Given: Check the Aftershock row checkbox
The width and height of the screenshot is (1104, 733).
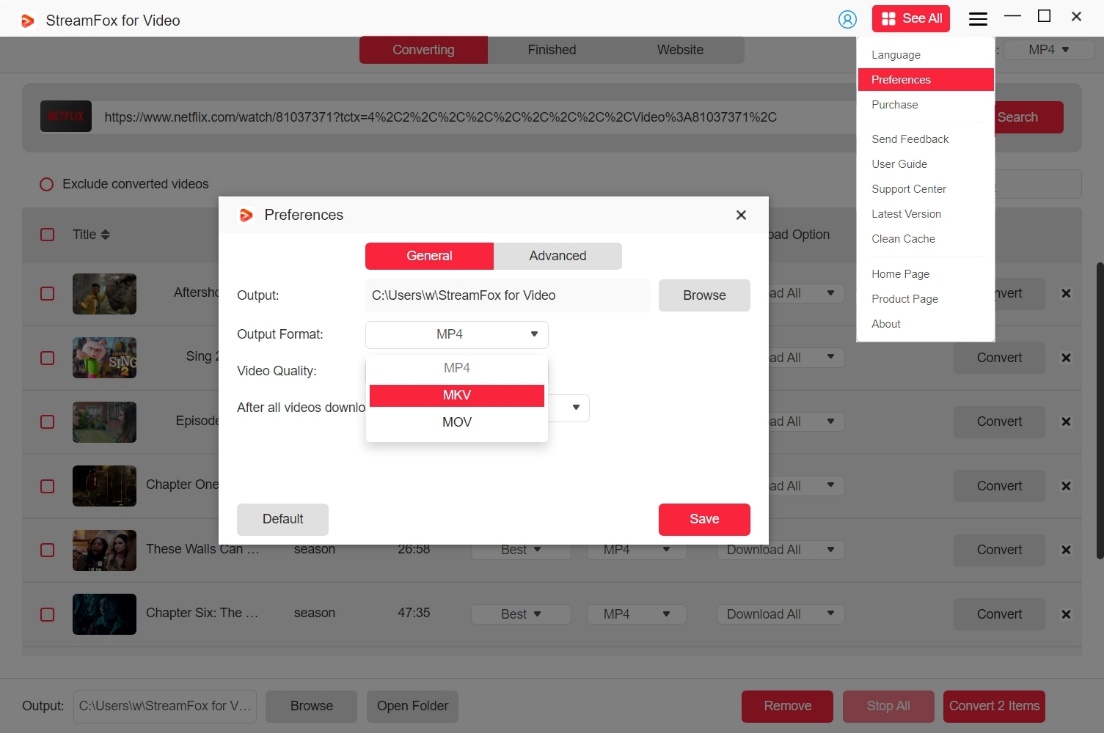Looking at the screenshot, I should pyautogui.click(x=47, y=294).
